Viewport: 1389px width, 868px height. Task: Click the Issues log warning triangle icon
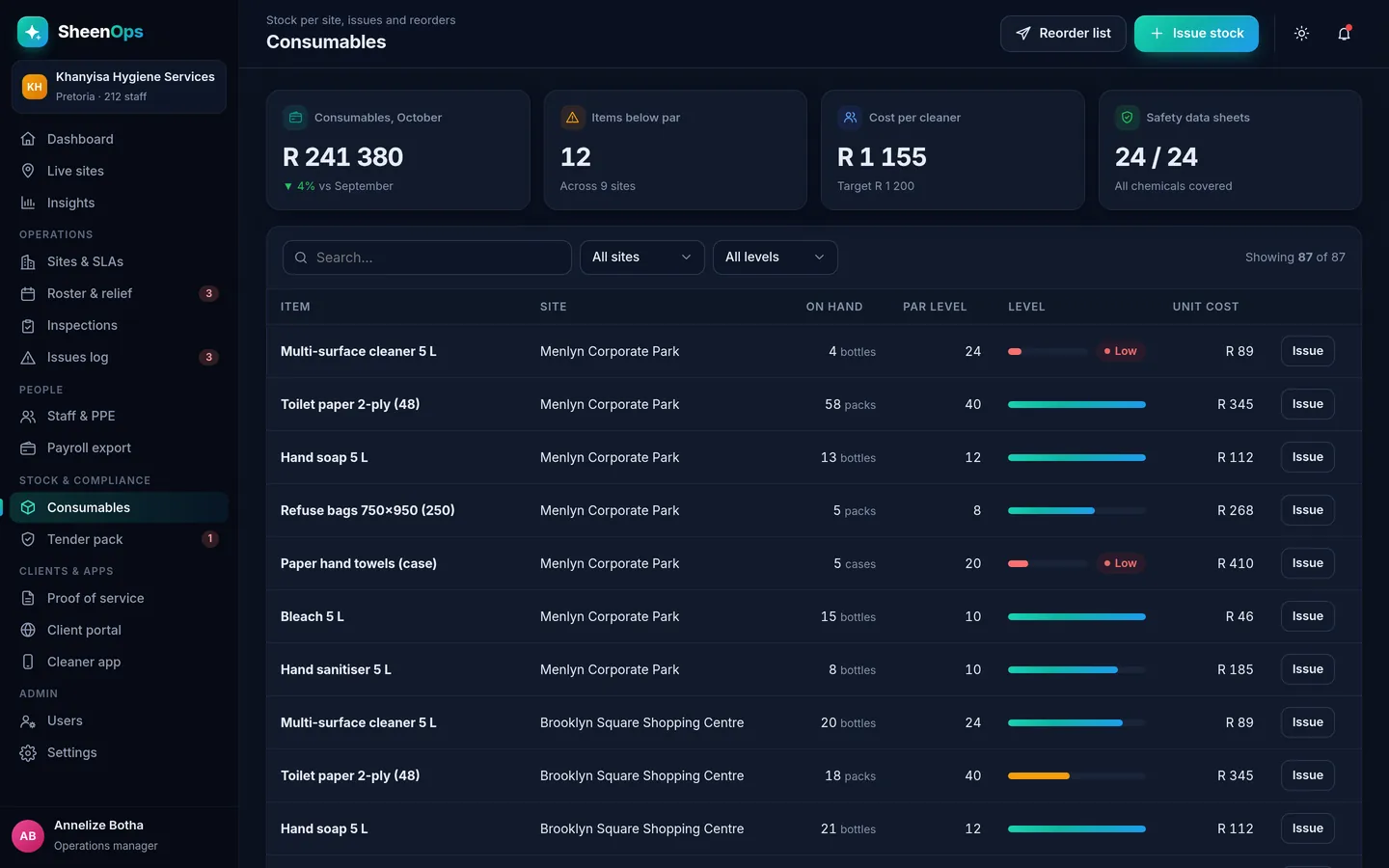click(28, 357)
